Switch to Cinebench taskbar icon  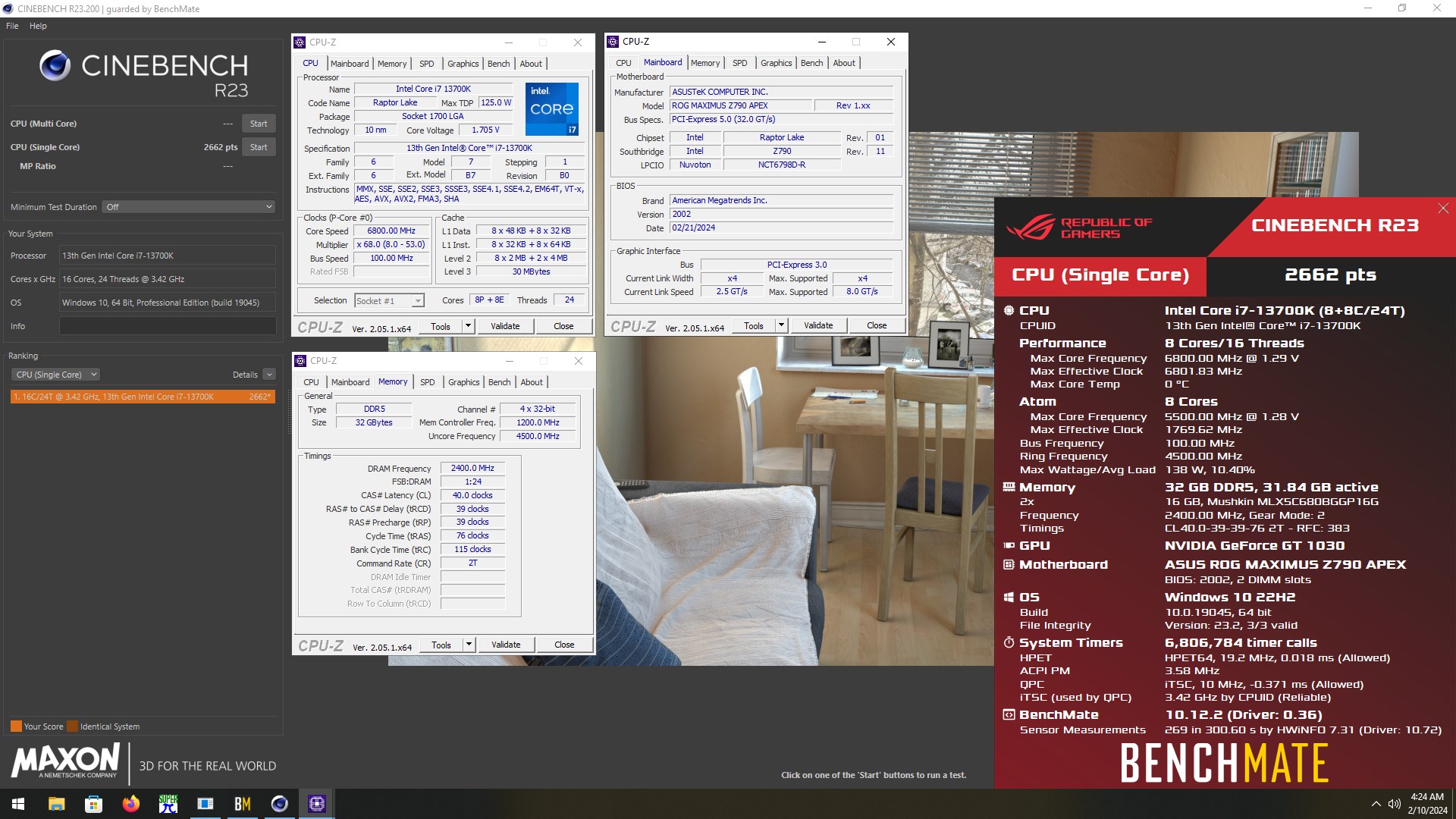coord(280,804)
